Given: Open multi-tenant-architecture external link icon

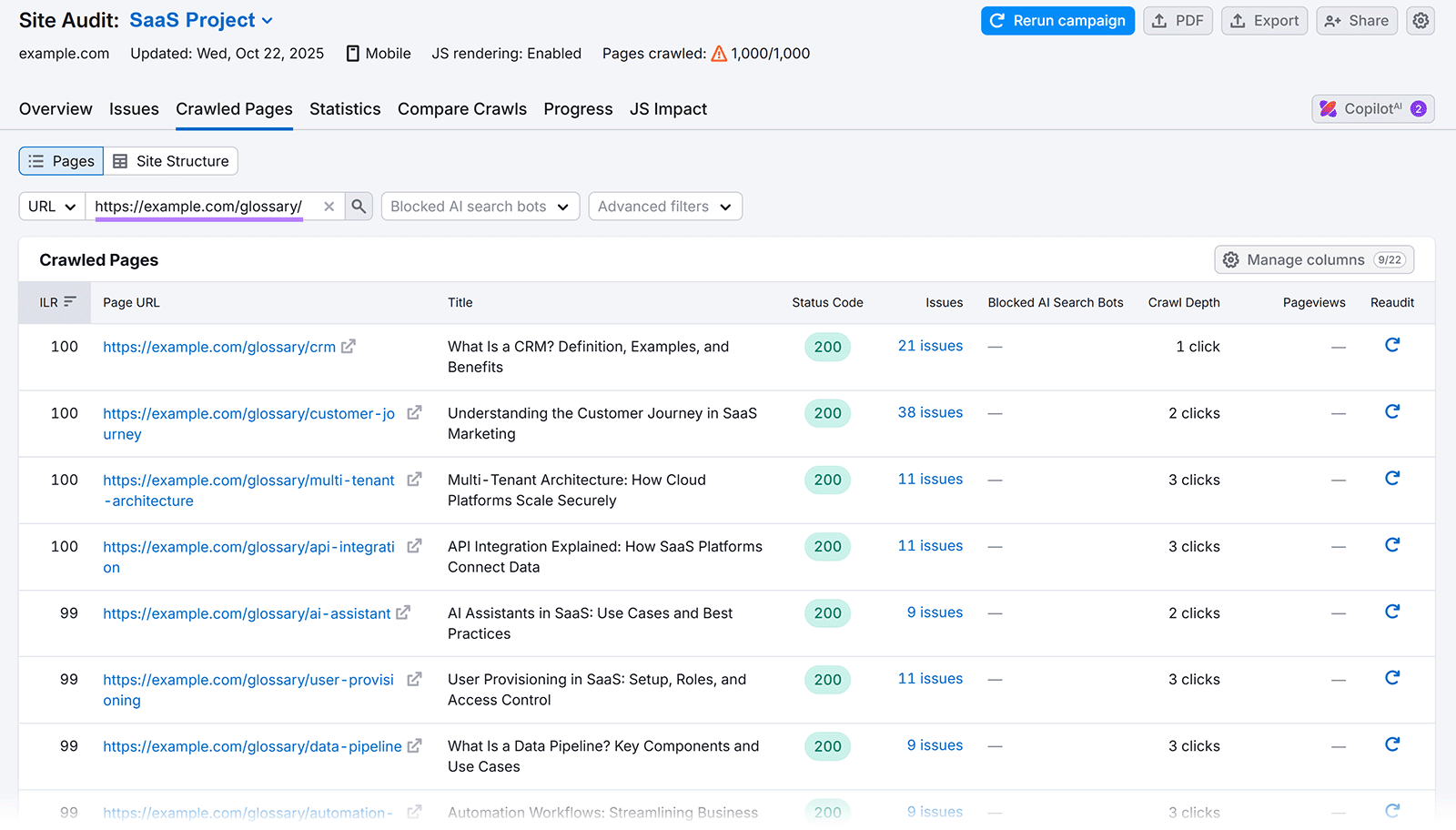Looking at the screenshot, I should [x=414, y=480].
